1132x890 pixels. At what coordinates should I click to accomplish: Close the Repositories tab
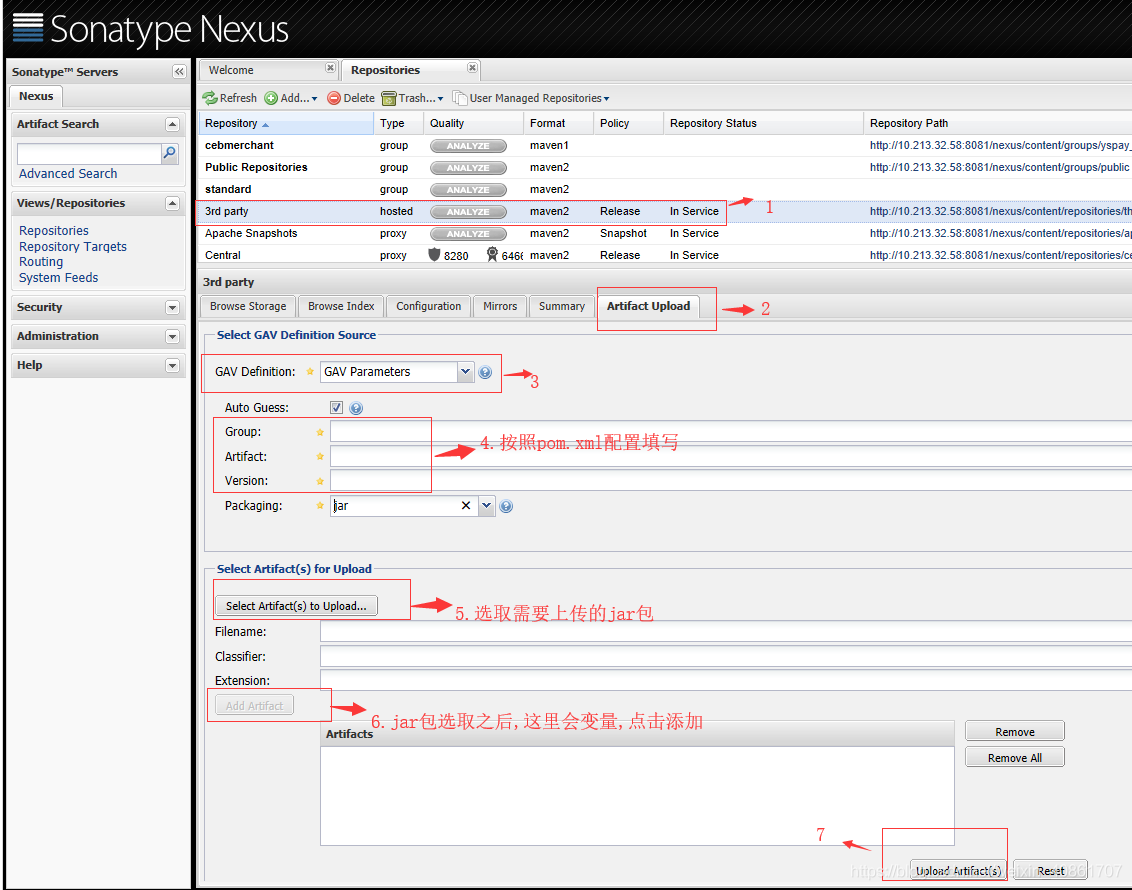click(x=472, y=68)
